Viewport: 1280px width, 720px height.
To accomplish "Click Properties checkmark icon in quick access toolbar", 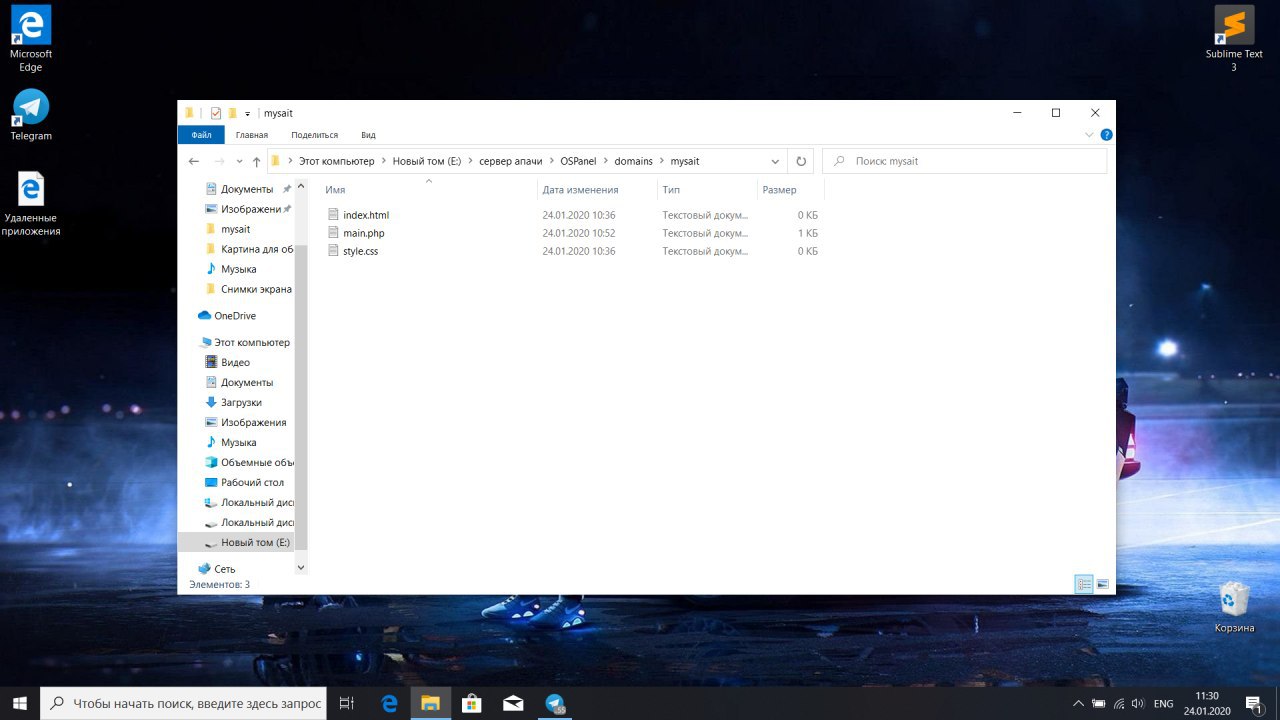I will pyautogui.click(x=215, y=113).
